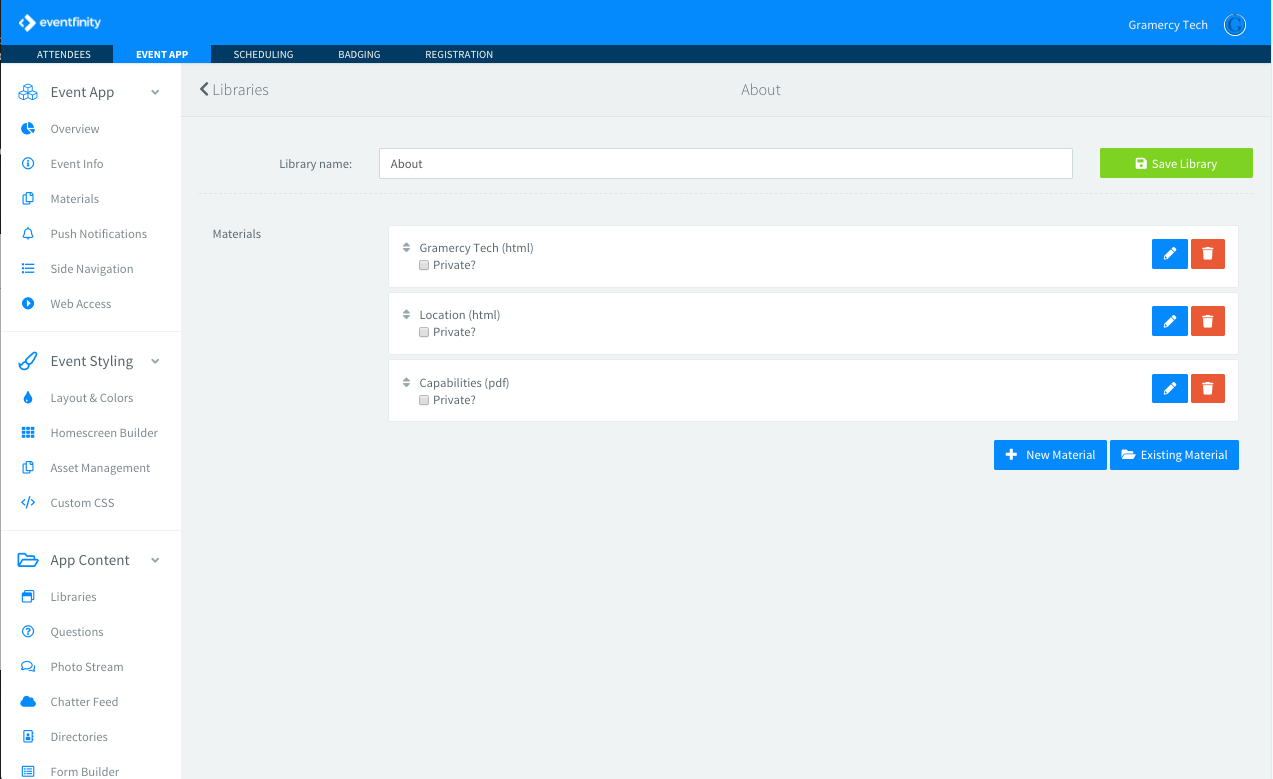Screen dimensions: 1273x779
Task: Click the eventfinity logo
Action: [60, 22]
